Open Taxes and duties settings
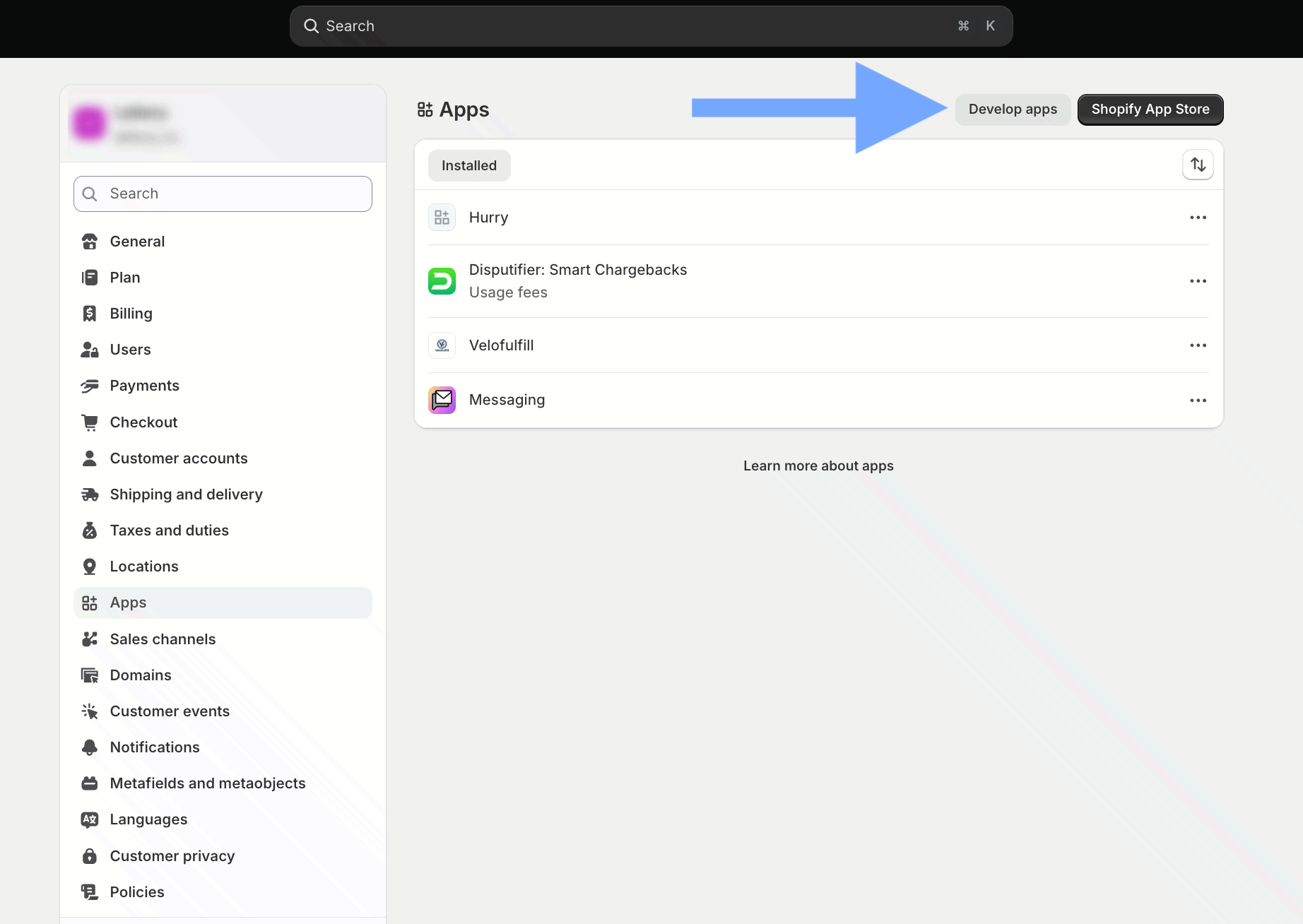The width and height of the screenshot is (1303, 924). coord(223,531)
